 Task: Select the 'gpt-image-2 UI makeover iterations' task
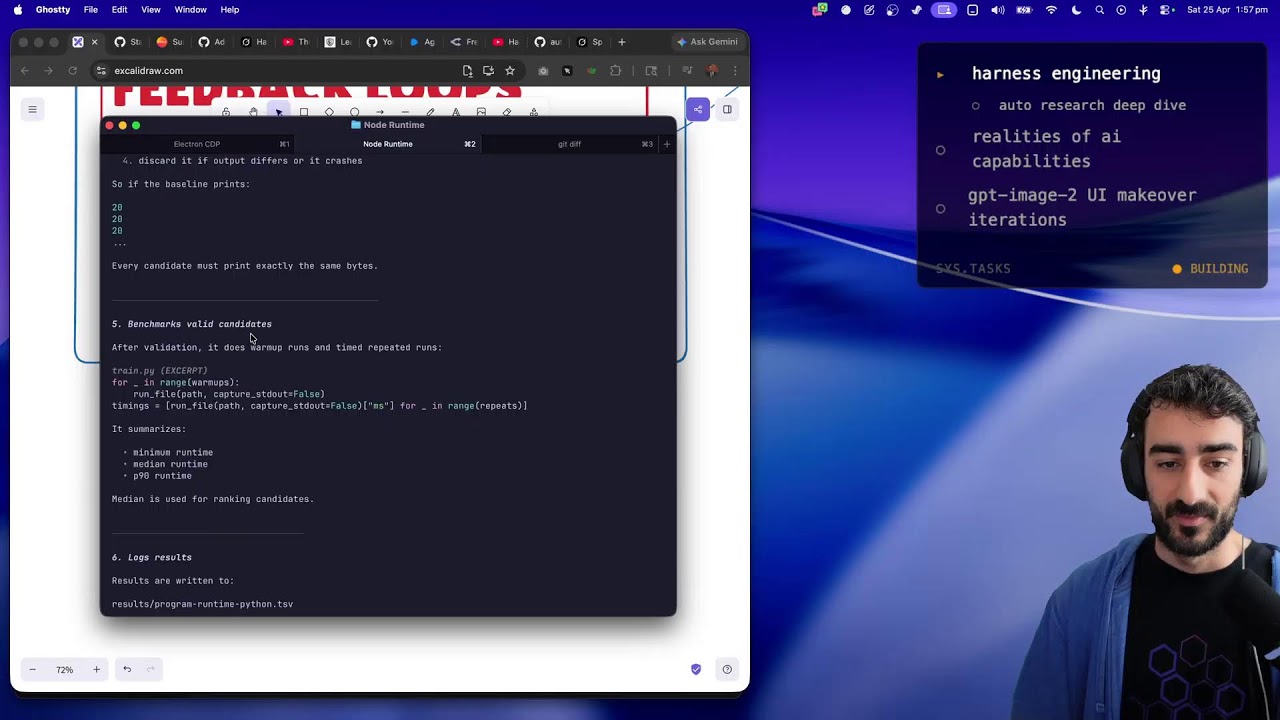(1082, 207)
